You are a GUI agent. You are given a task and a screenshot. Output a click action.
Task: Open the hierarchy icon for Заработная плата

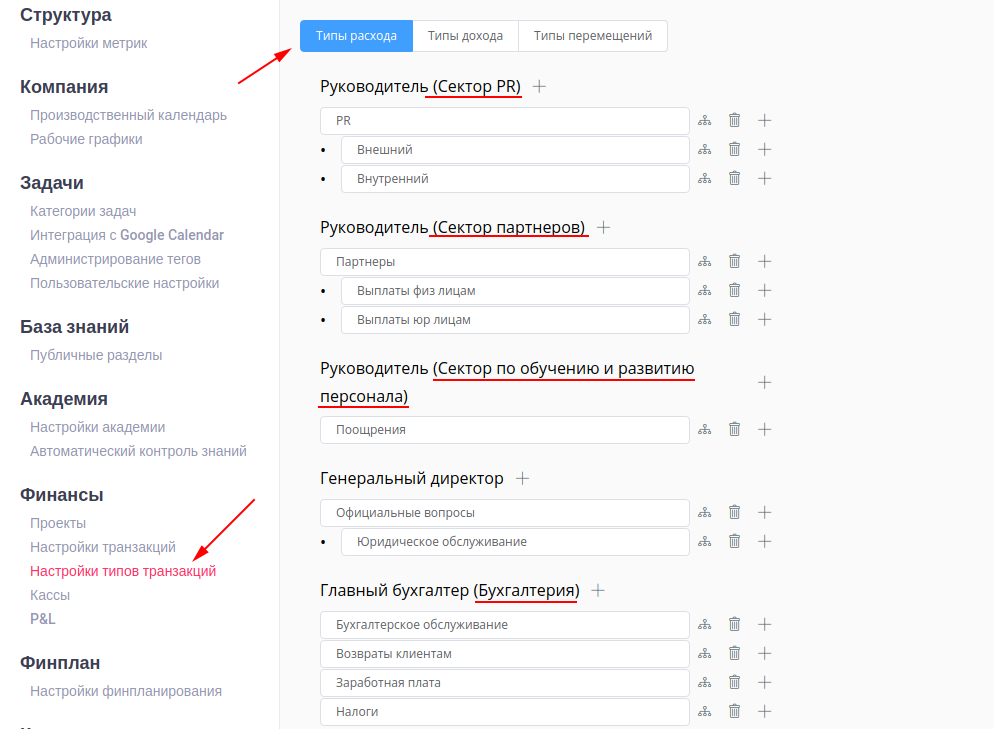[x=704, y=682]
